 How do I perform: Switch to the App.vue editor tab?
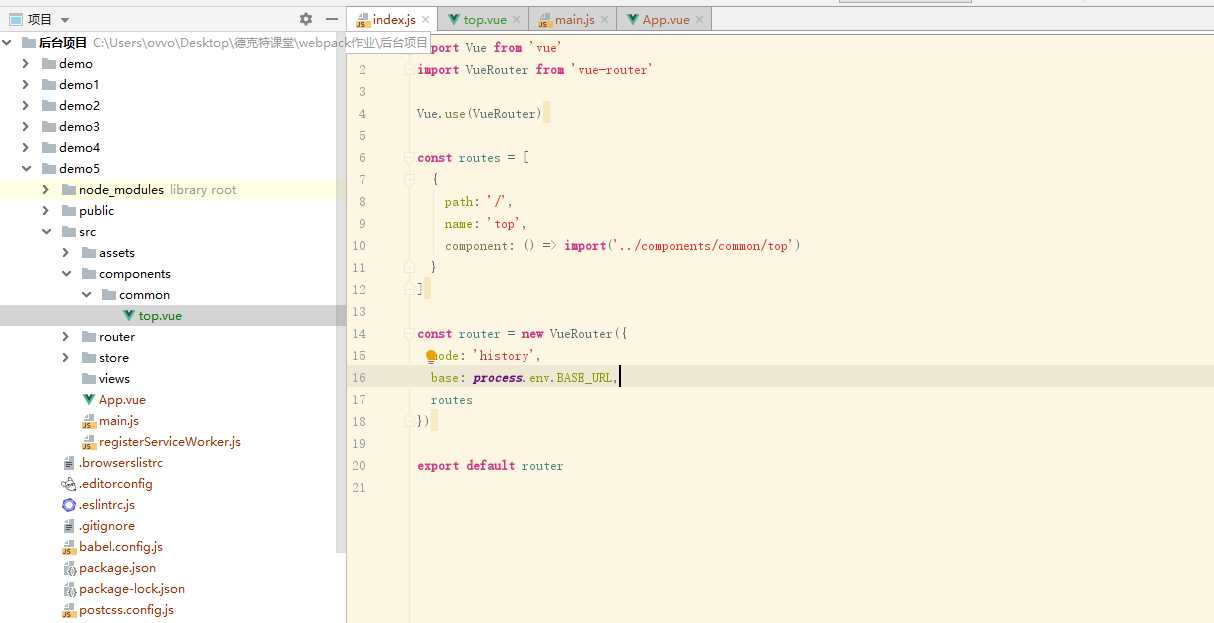pos(665,20)
